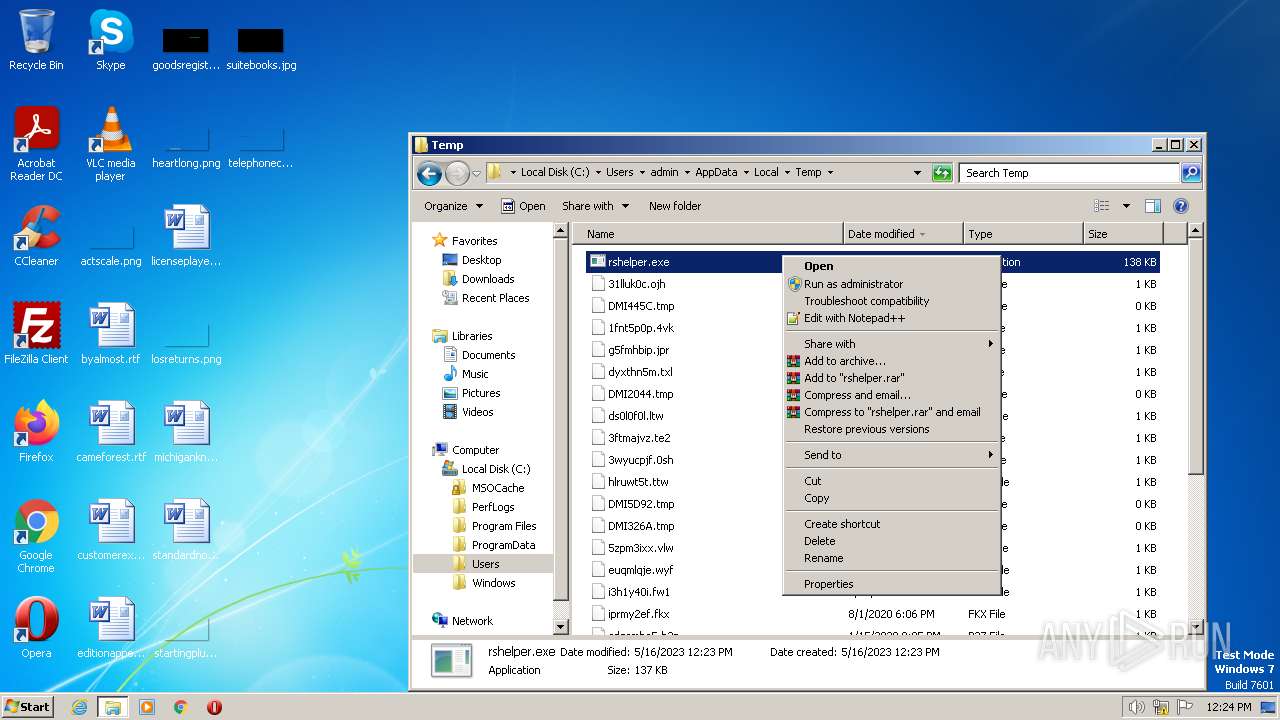This screenshot has width=1280, height=720.
Task: Open Explorer help question-mark icon
Action: pos(1180,206)
